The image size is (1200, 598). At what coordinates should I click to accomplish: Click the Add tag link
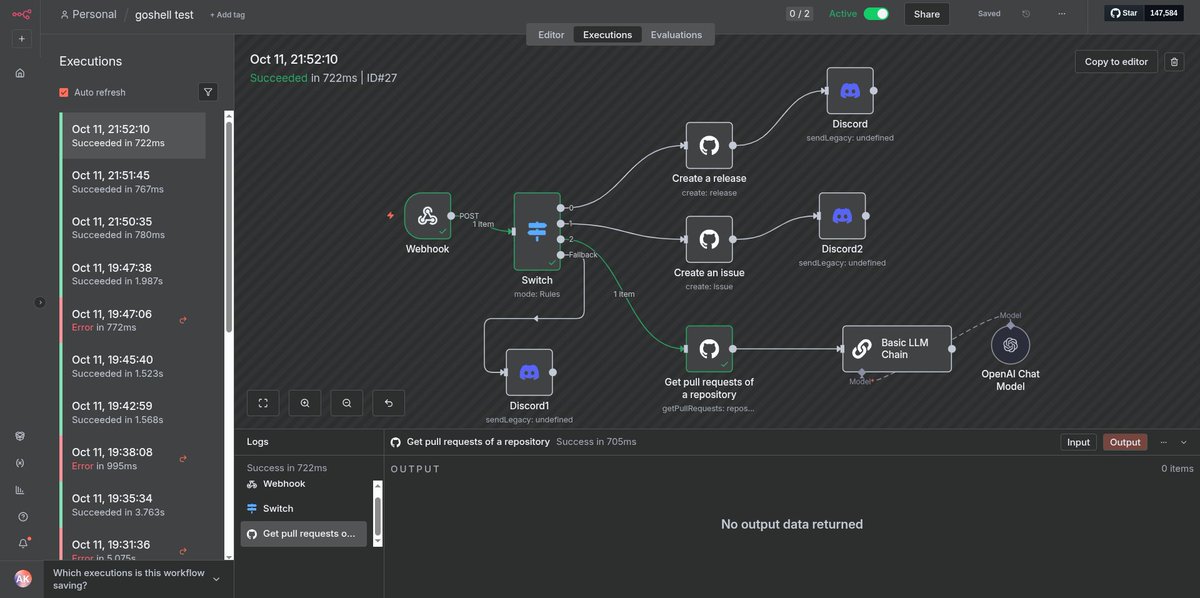coord(227,15)
